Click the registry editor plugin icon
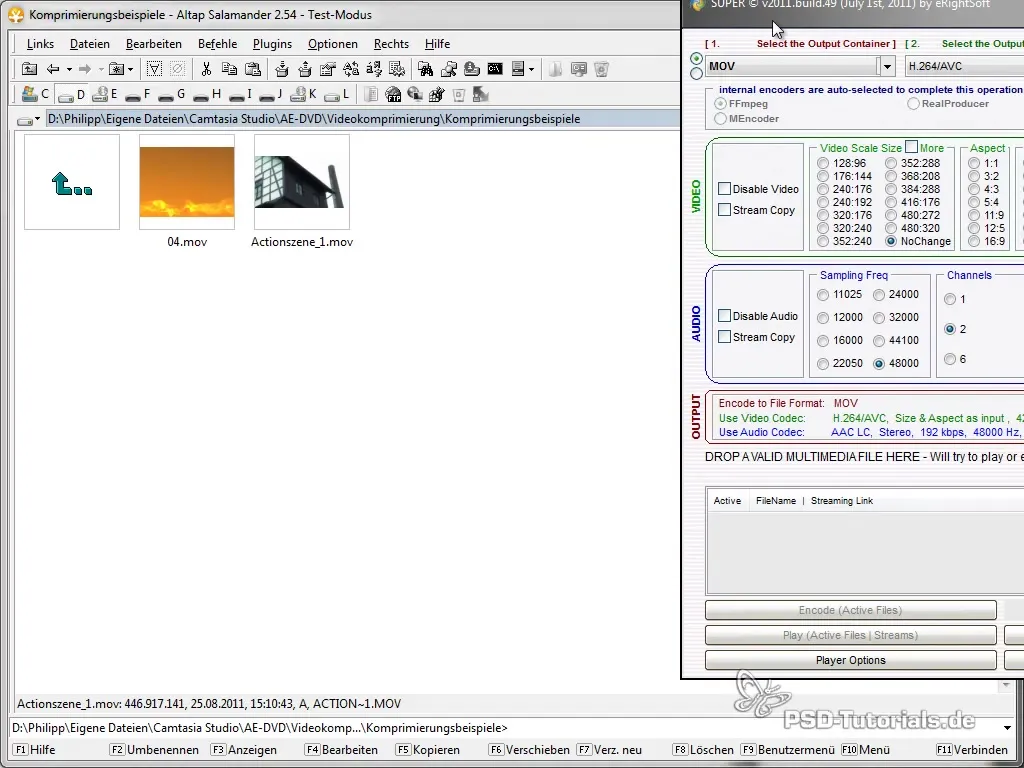The height and width of the screenshot is (768, 1024). coord(437,94)
